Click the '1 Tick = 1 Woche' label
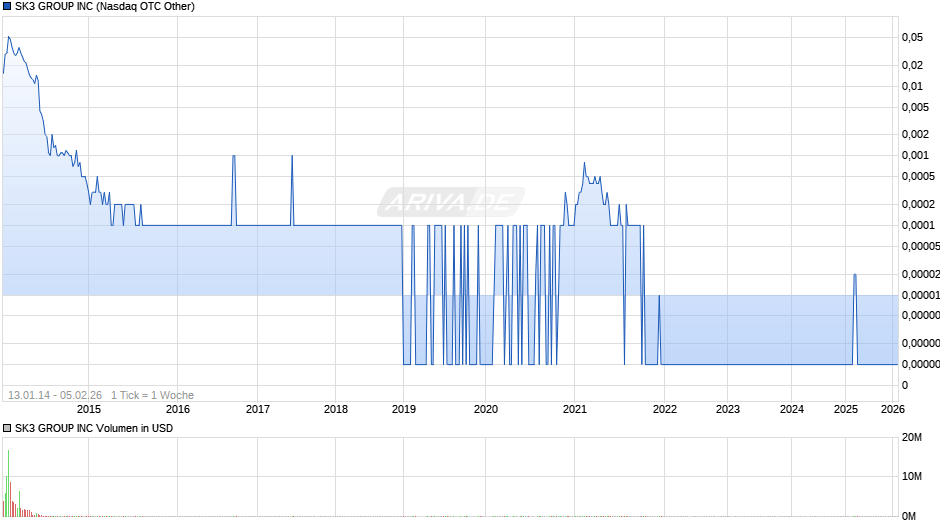Viewport: 940px width, 526px height. pyautogui.click(x=152, y=395)
